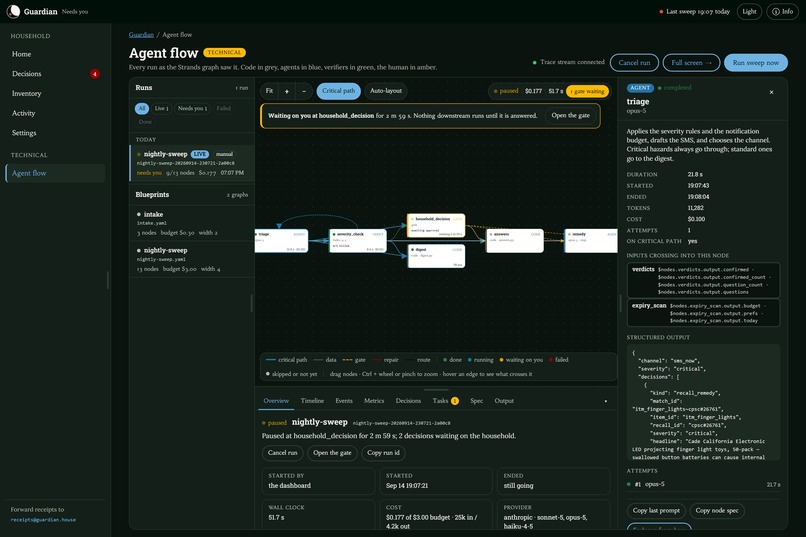Click the small dot at tab row end

point(606,401)
